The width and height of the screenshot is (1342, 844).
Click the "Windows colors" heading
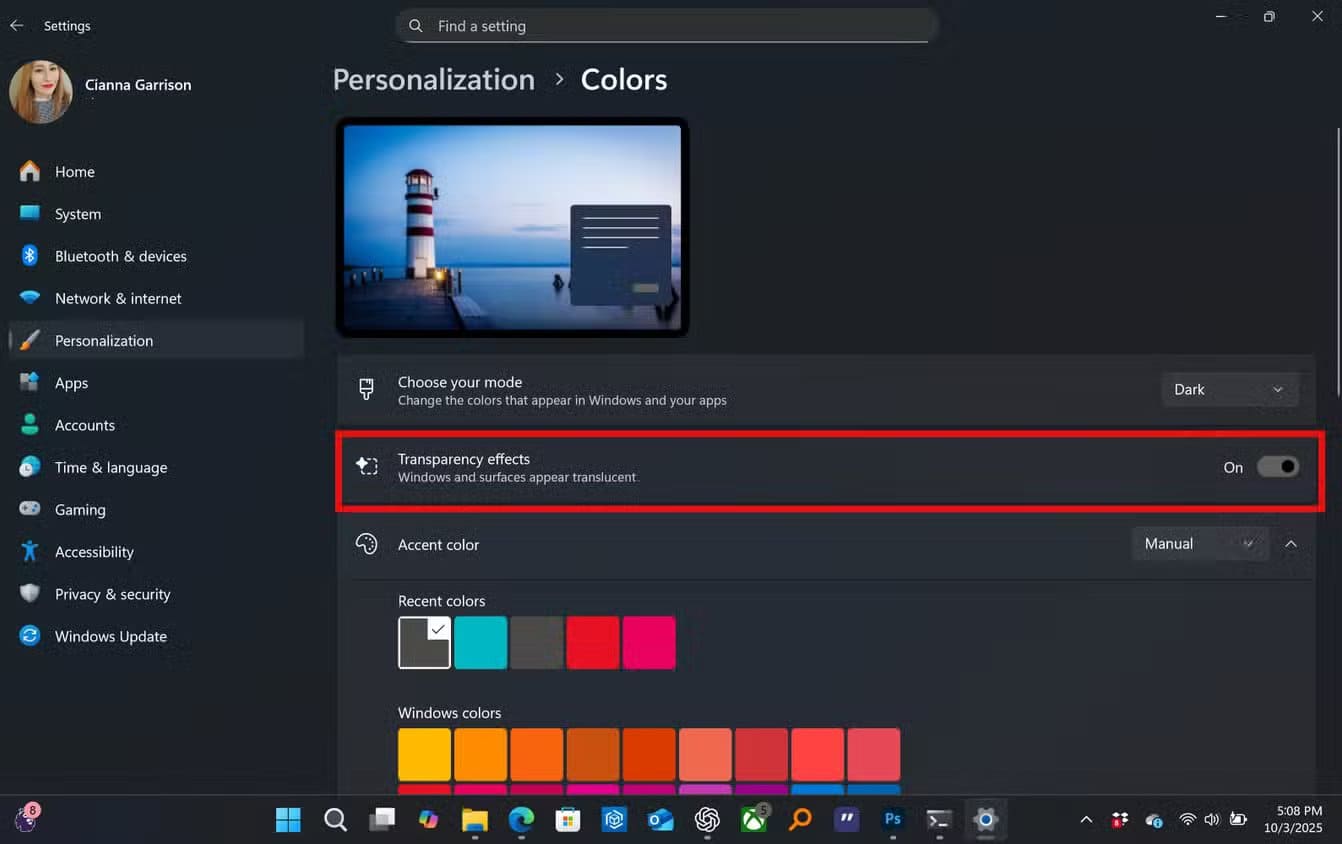pyautogui.click(x=449, y=713)
